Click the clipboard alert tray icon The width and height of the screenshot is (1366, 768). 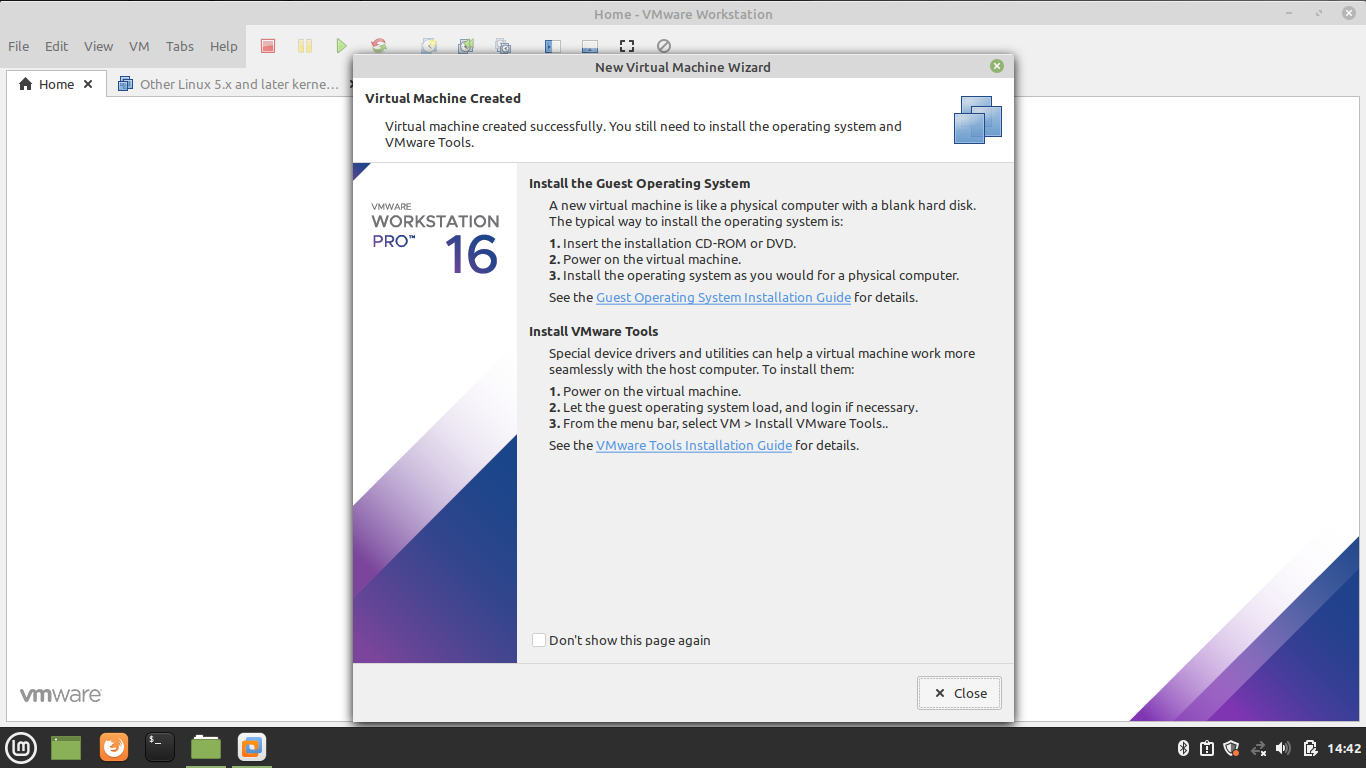tap(1207, 748)
